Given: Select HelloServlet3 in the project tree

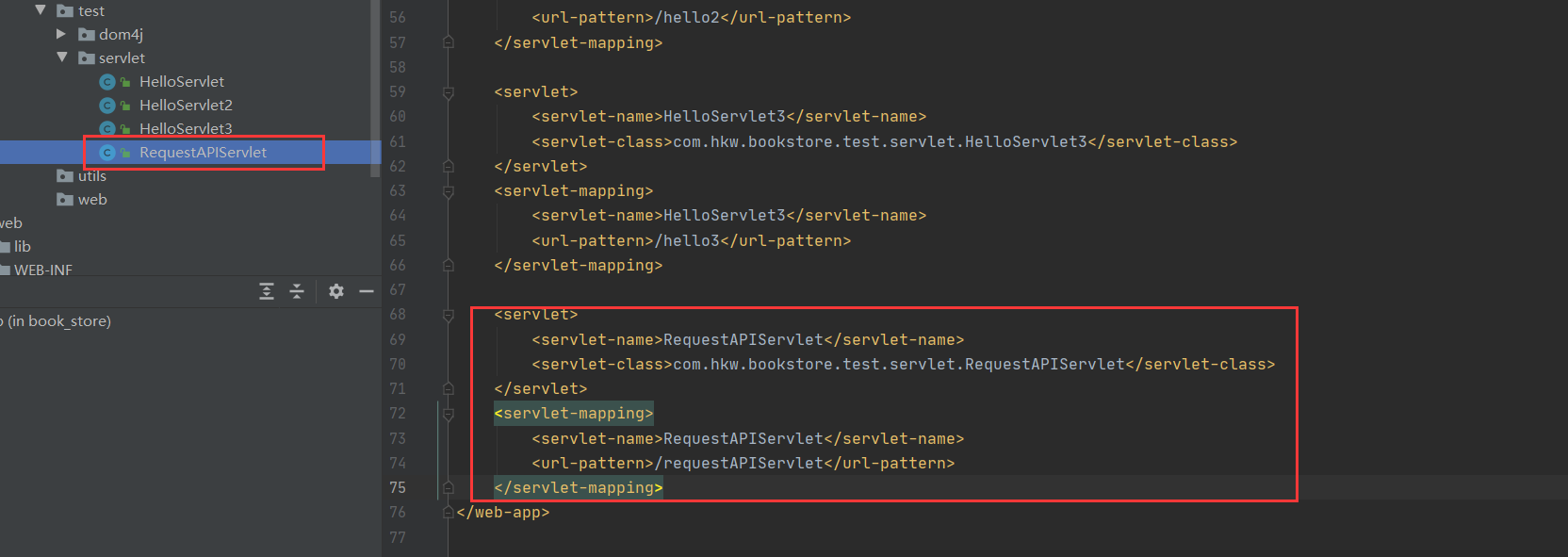Looking at the screenshot, I should 186,128.
